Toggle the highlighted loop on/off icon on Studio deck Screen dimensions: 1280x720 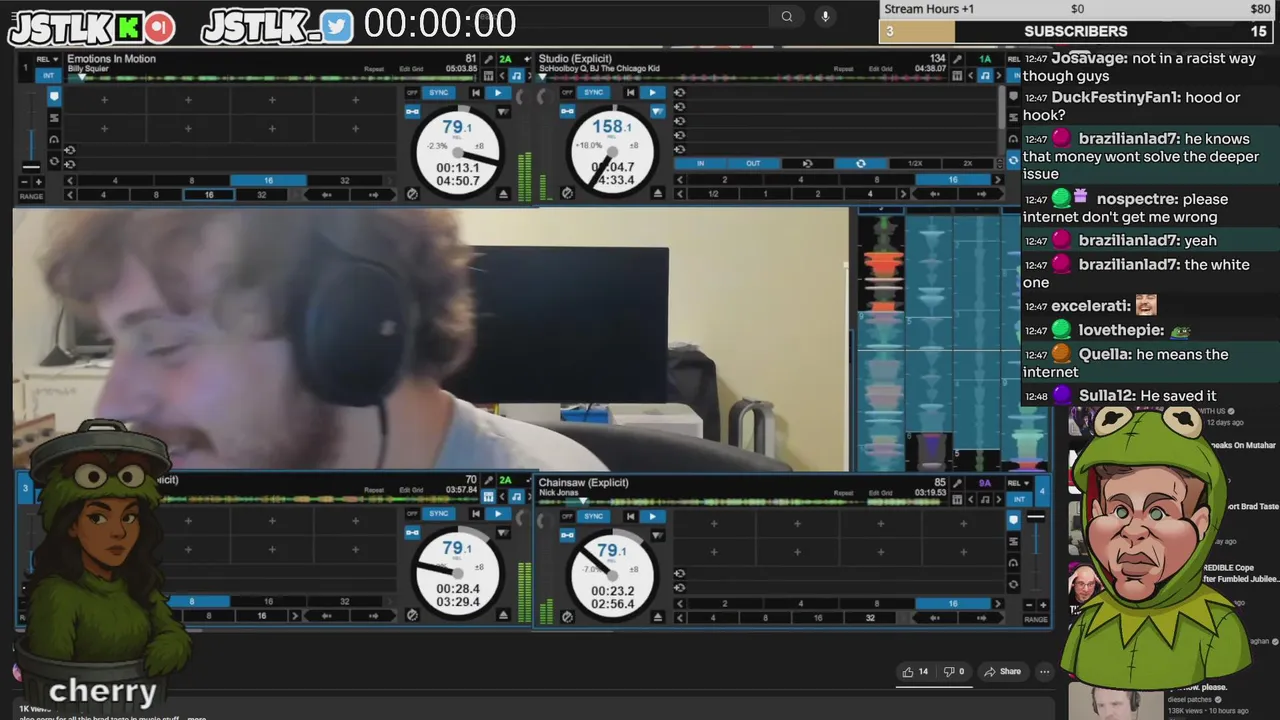pos(860,163)
